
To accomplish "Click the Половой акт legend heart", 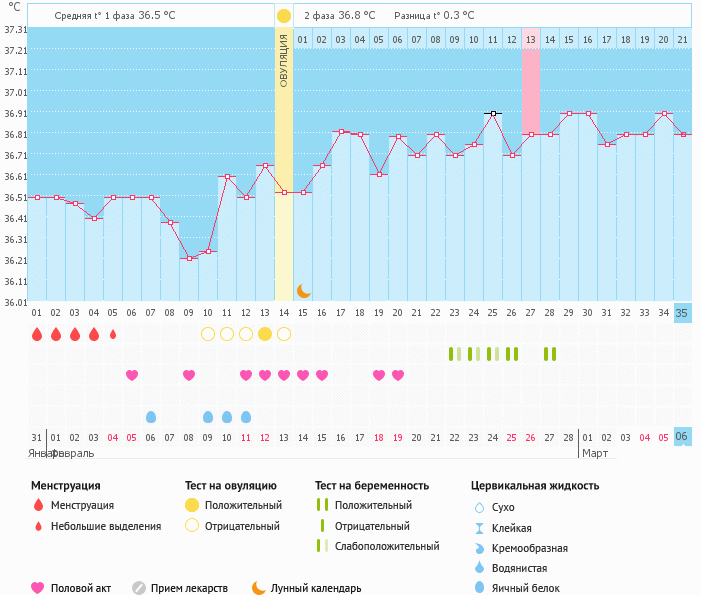I will point(39,588).
